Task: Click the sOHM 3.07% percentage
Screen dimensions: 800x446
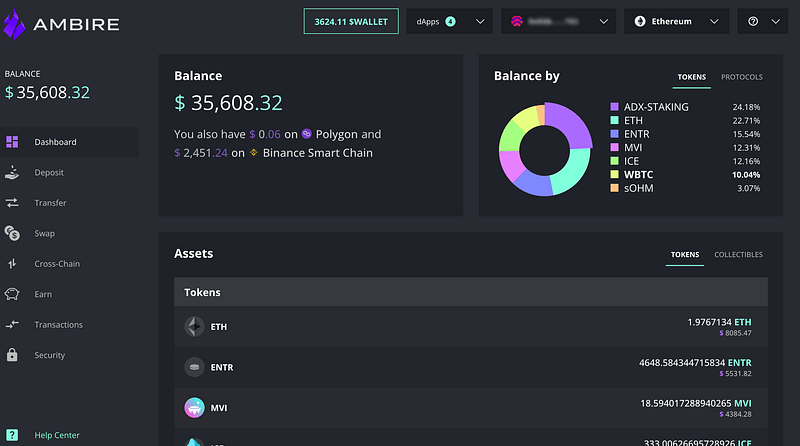Action: 748,188
